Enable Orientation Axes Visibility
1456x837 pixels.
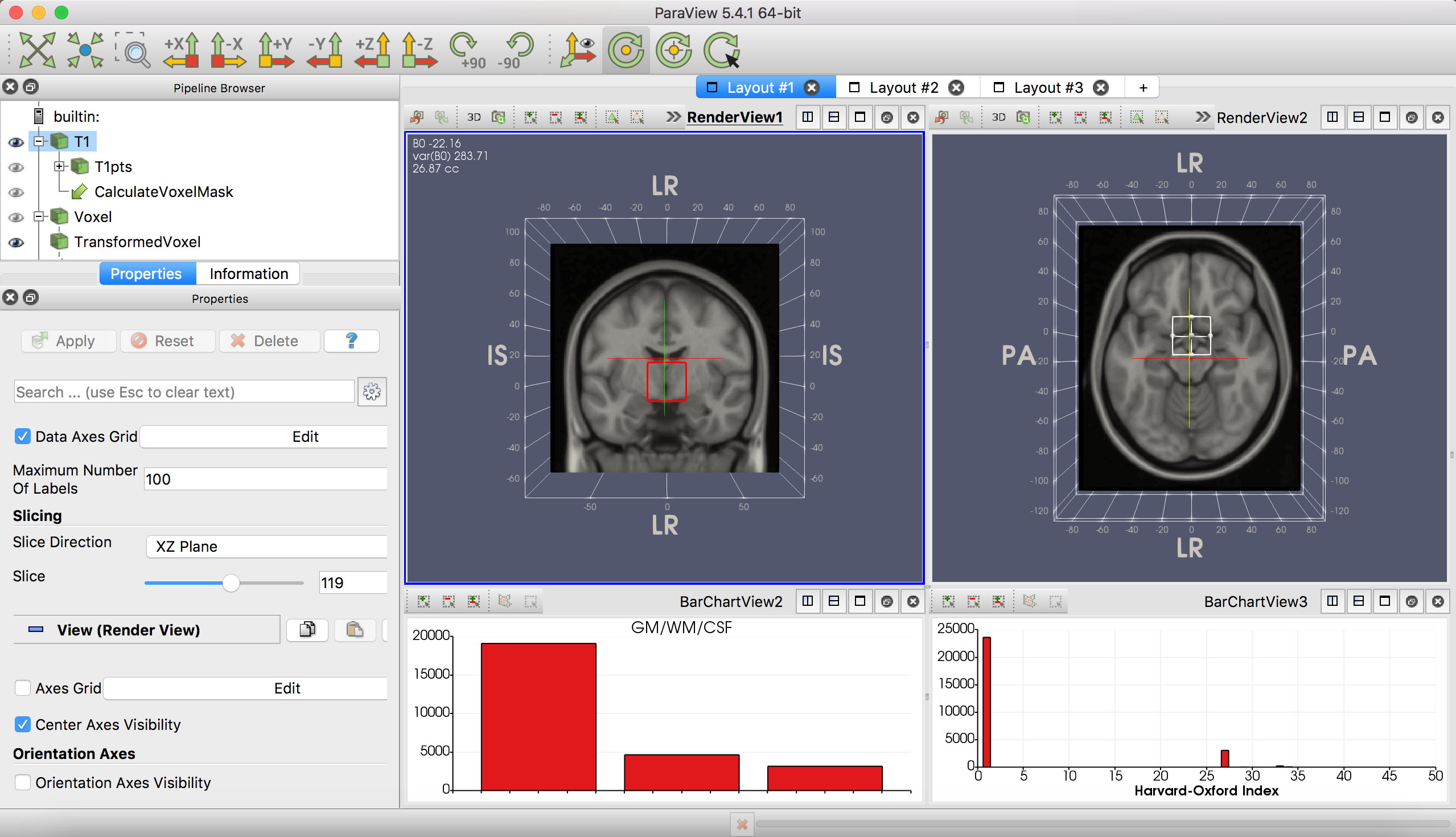tap(22, 782)
